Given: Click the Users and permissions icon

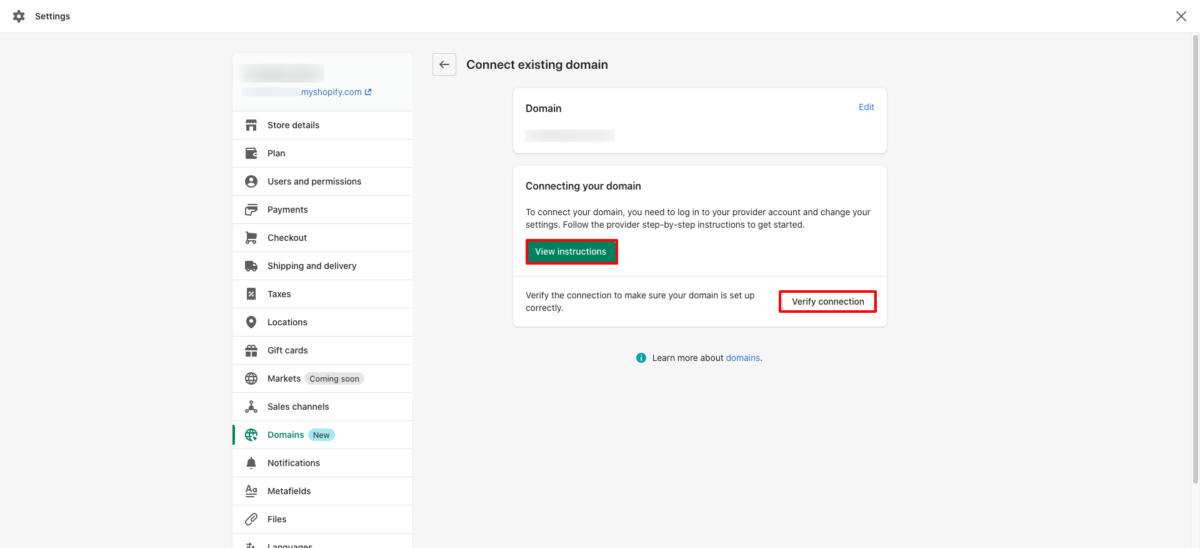Looking at the screenshot, I should point(251,182).
